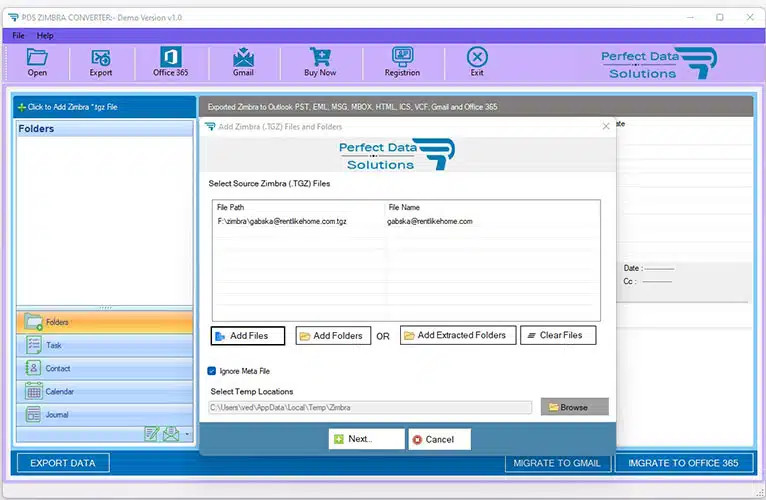Screen dimensions: 766x500
Task: Select the Contact navigation pane item
Action: (x=105, y=369)
